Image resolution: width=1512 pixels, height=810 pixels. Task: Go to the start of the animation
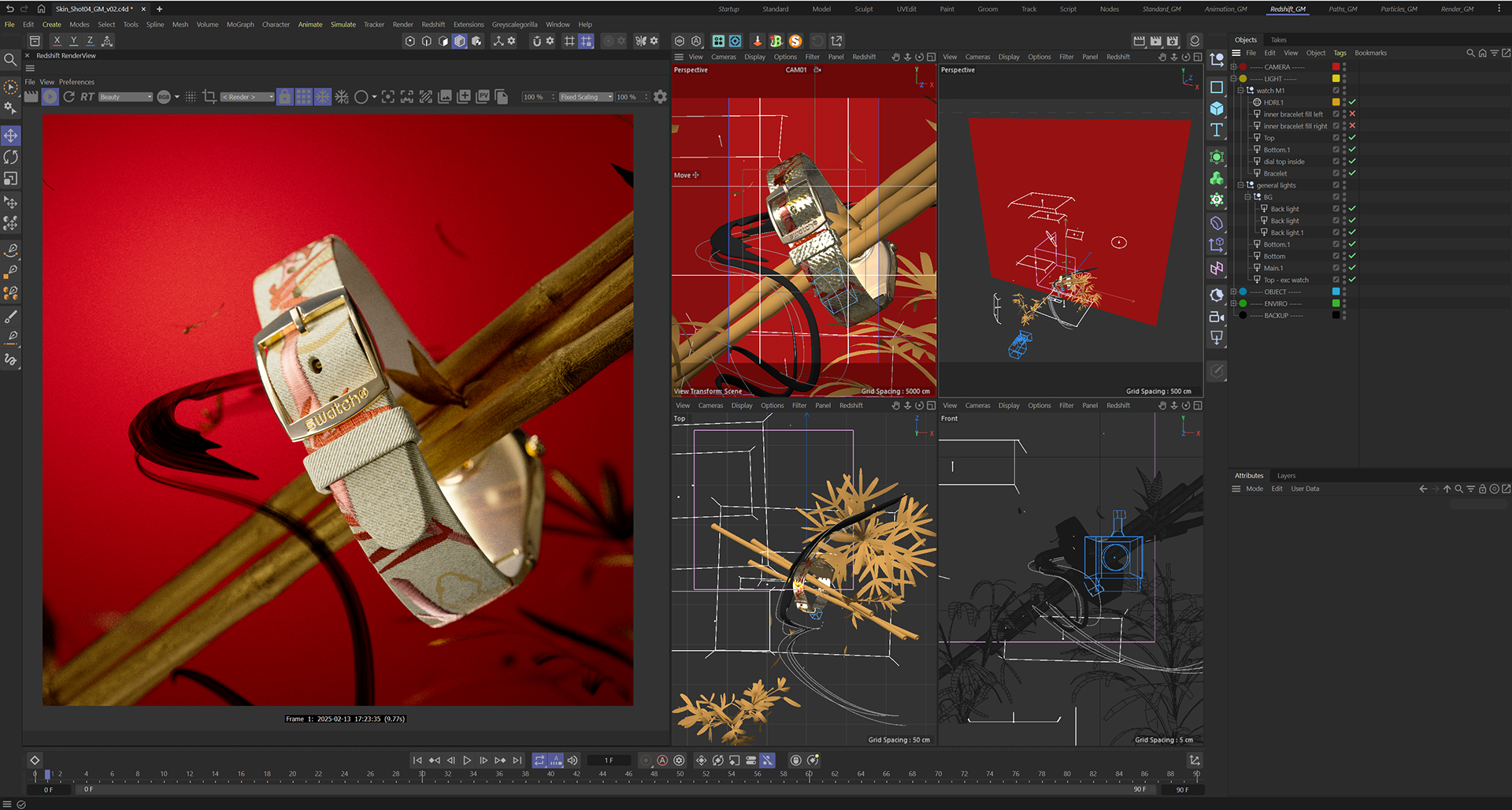417,760
